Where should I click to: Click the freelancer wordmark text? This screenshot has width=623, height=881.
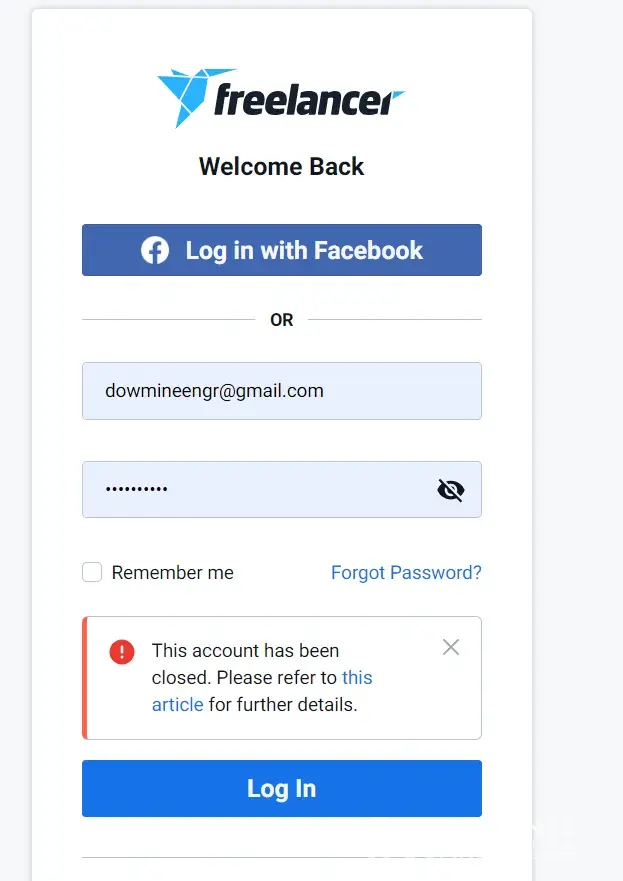pyautogui.click(x=308, y=99)
